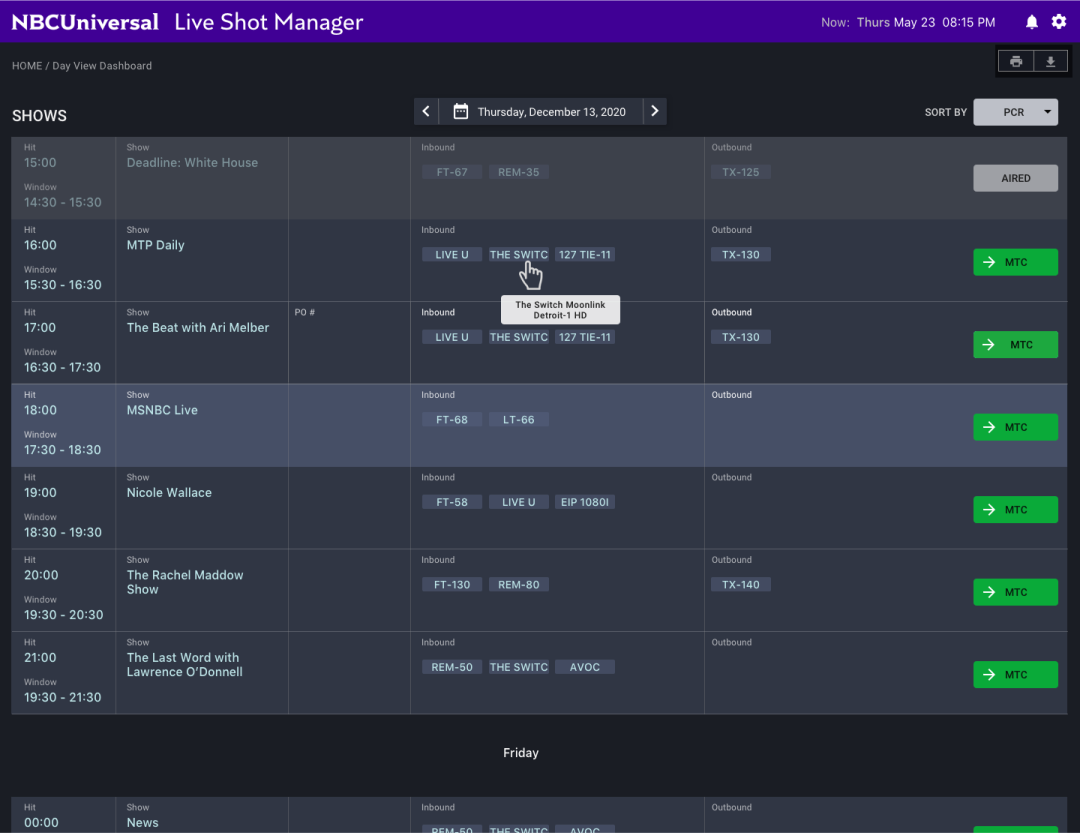Image resolution: width=1080 pixels, height=834 pixels.
Task: Open MTC for Nicole Wallace
Action: pos(1015,510)
